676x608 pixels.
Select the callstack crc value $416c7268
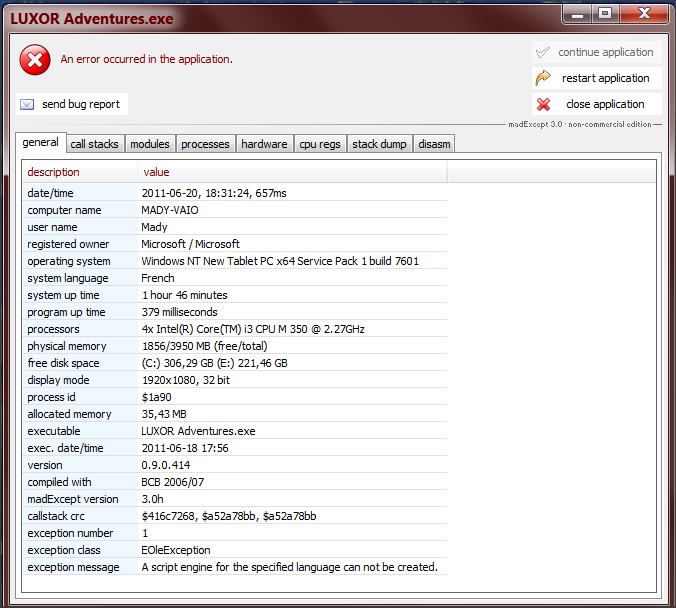(229, 516)
